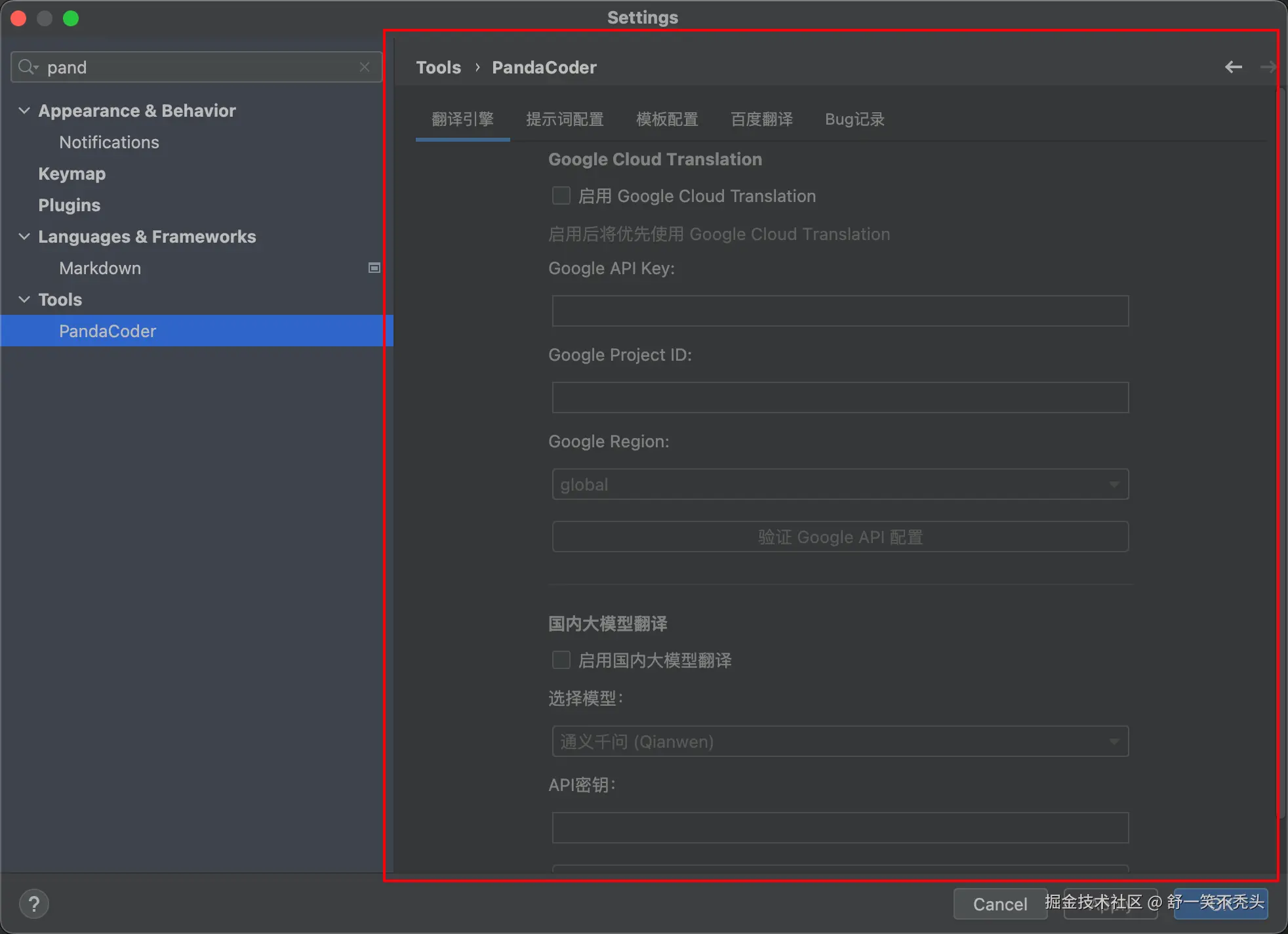Click the Google API Key input field
The image size is (1288, 934).
click(839, 311)
